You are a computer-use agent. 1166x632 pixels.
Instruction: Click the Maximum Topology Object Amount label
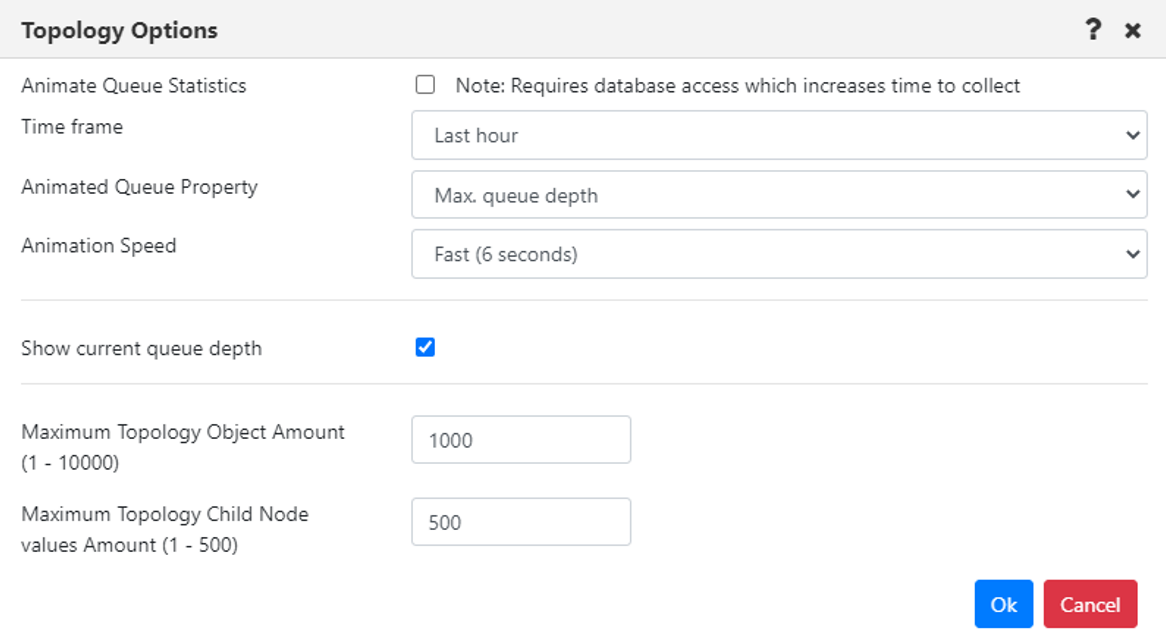(183, 447)
